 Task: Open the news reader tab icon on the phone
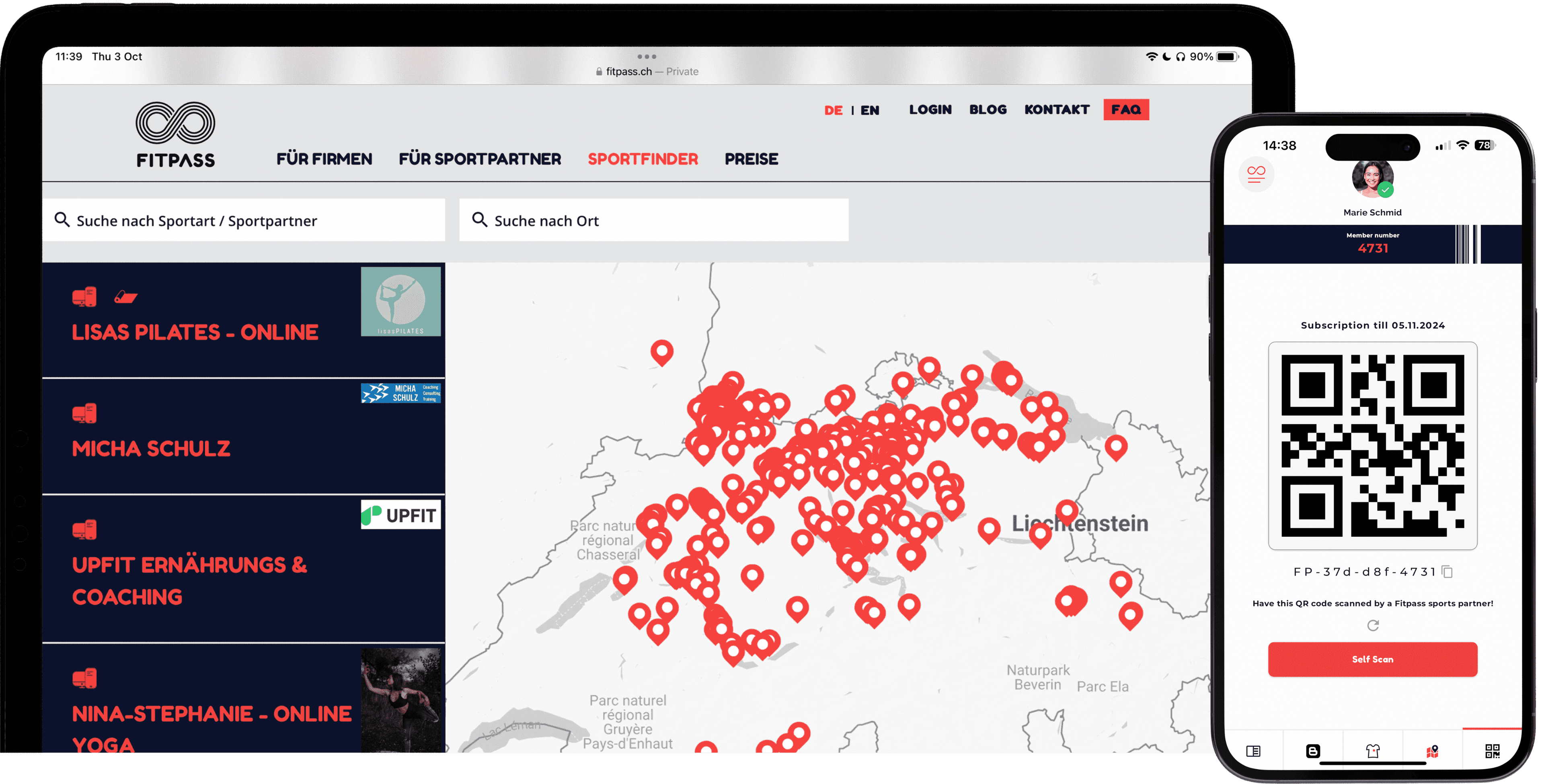pos(1253,751)
